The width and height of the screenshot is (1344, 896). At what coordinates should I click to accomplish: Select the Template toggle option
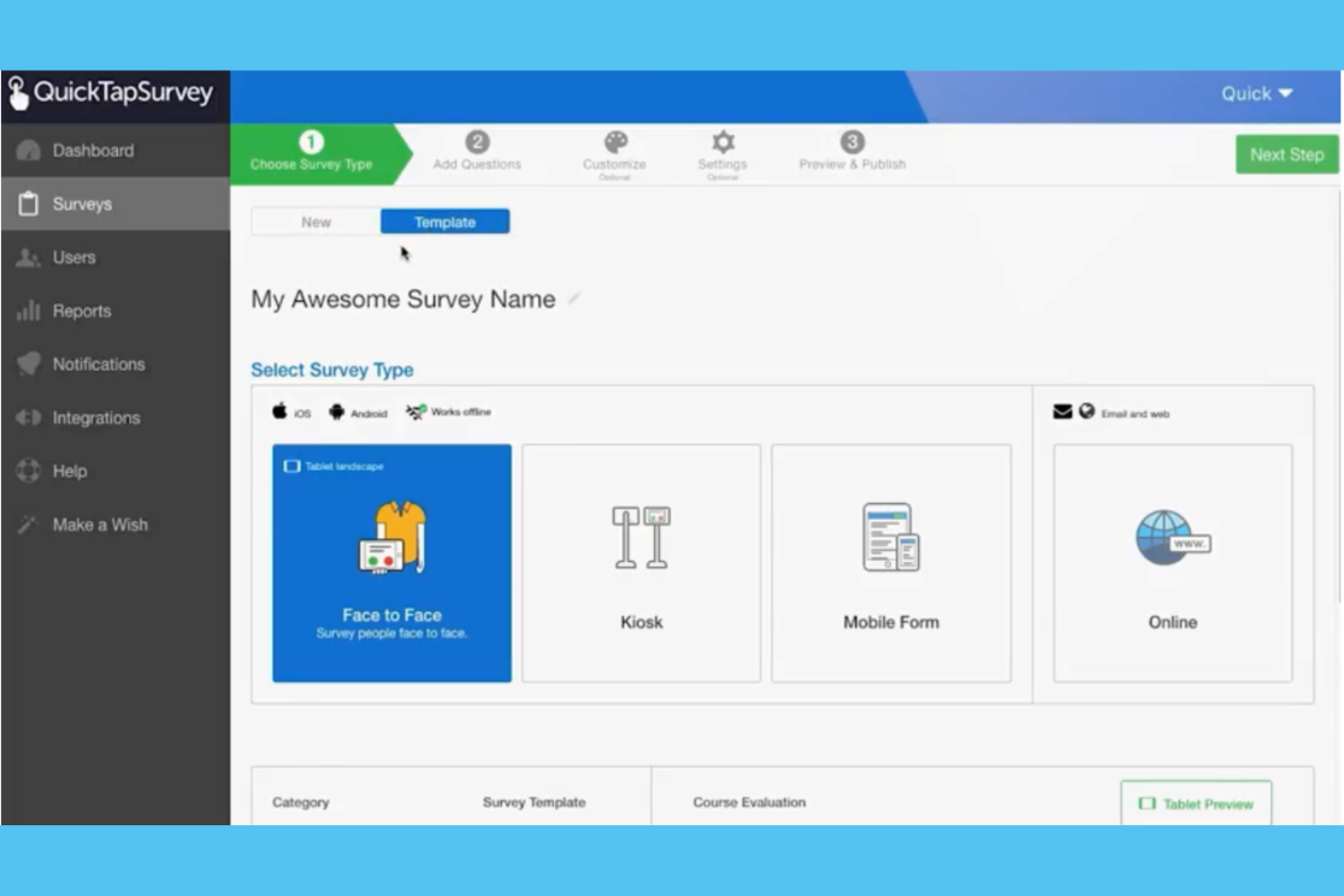(445, 222)
